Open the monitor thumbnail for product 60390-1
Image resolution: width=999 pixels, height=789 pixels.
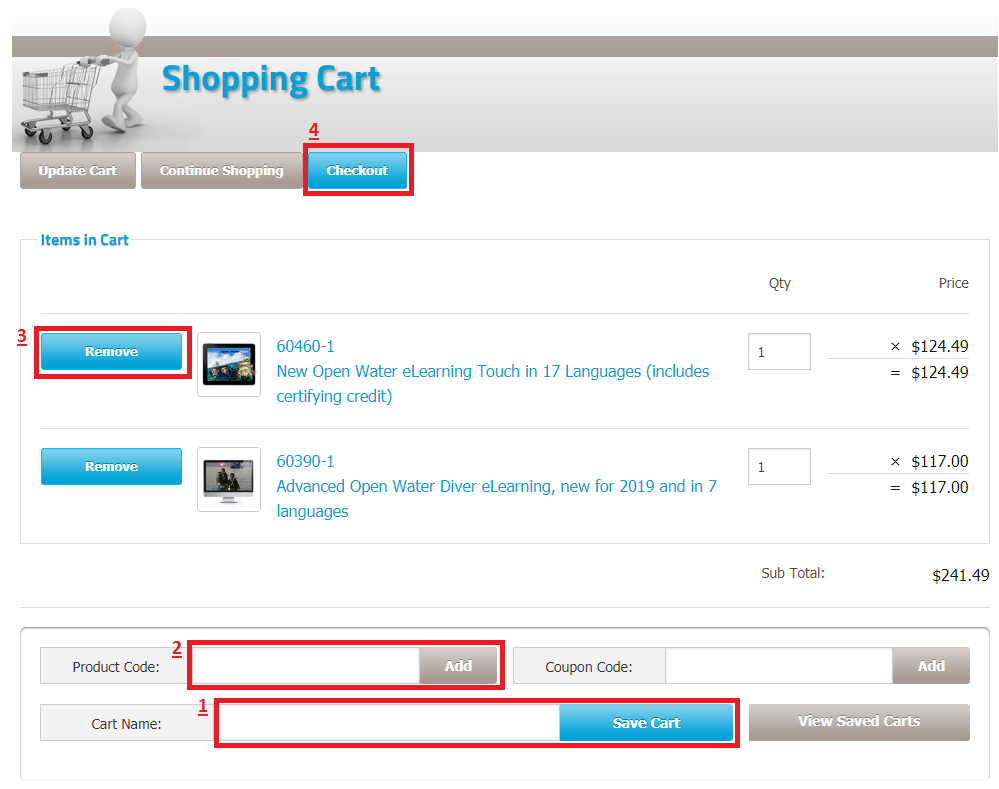tap(229, 479)
